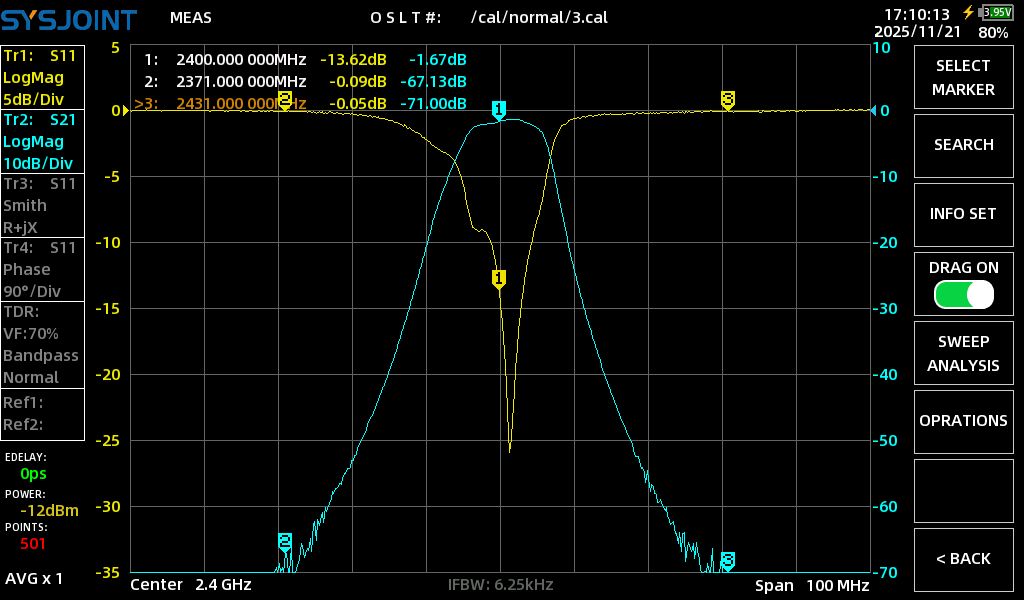
Task: Click the yellow marker 1 on S11 trace
Action: (x=498, y=279)
